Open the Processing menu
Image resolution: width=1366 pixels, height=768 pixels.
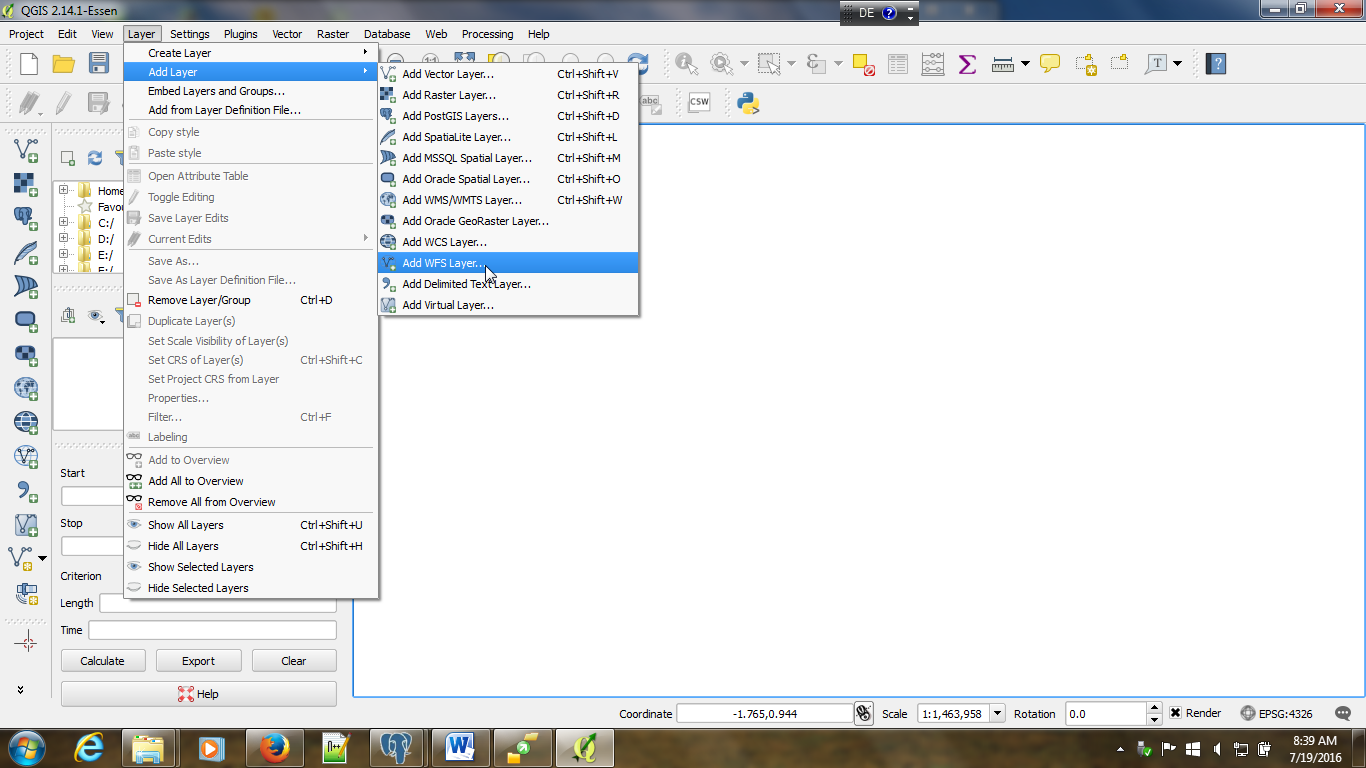tap(487, 34)
